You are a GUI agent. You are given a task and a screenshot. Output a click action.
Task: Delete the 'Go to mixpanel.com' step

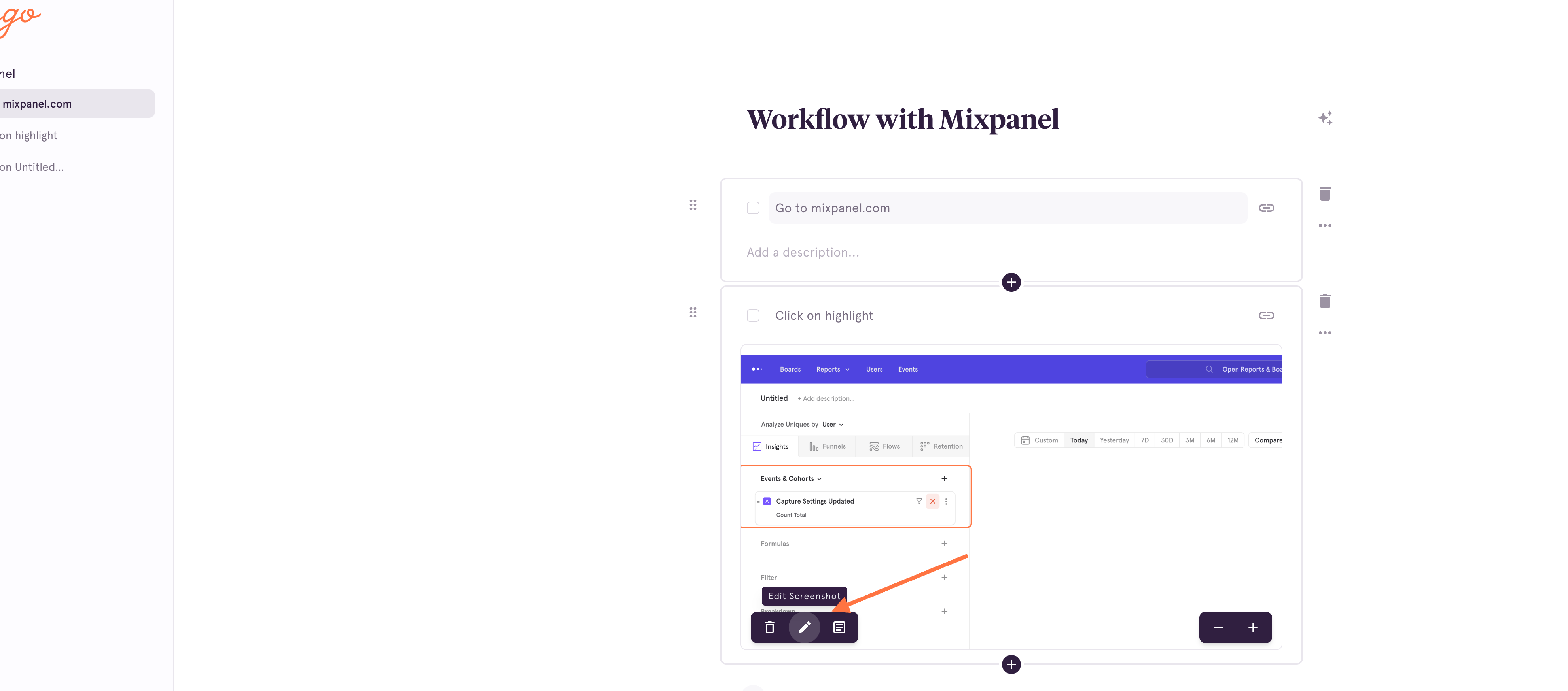click(1324, 193)
